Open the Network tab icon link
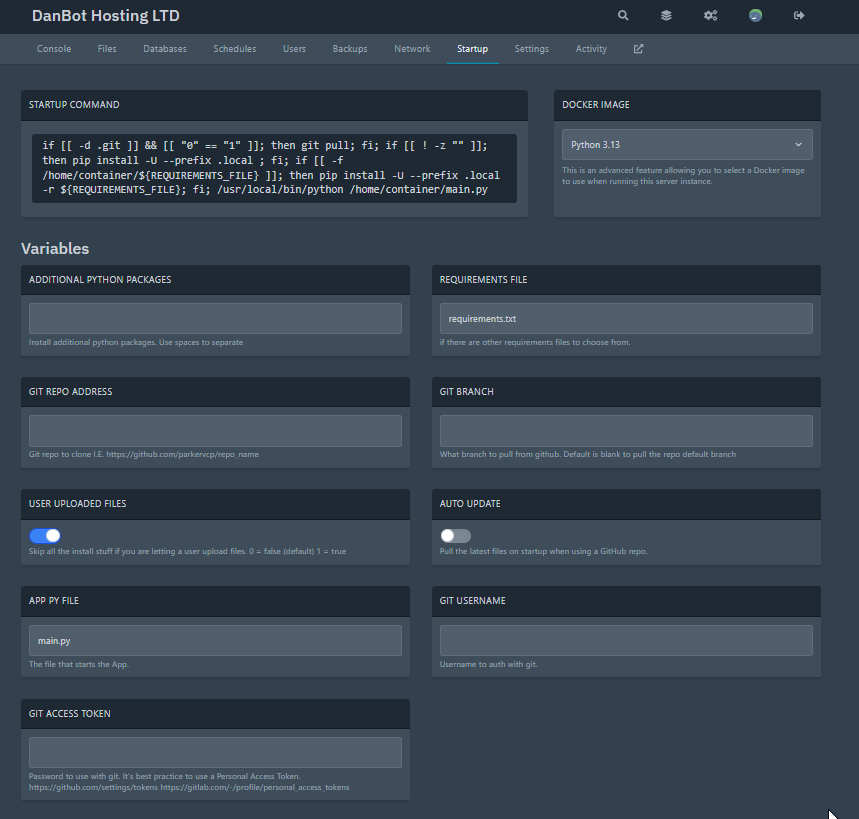 [x=412, y=48]
